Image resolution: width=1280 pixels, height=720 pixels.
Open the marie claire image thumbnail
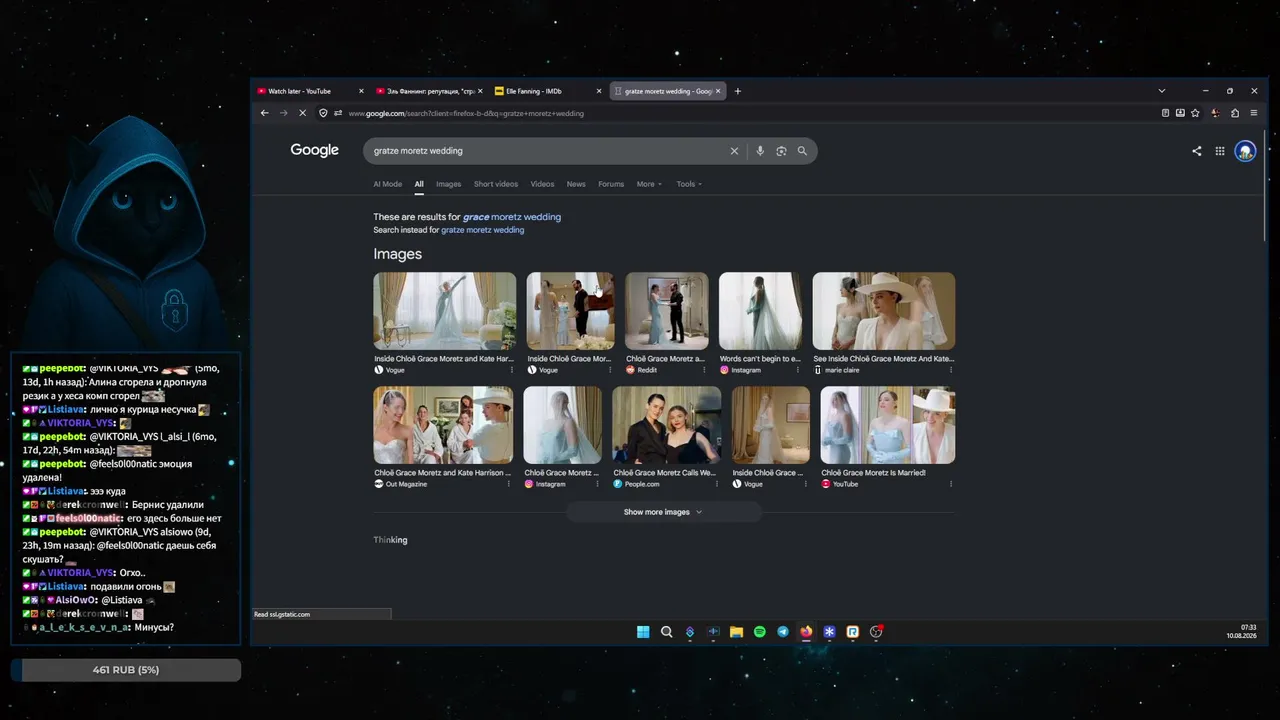[884, 311]
